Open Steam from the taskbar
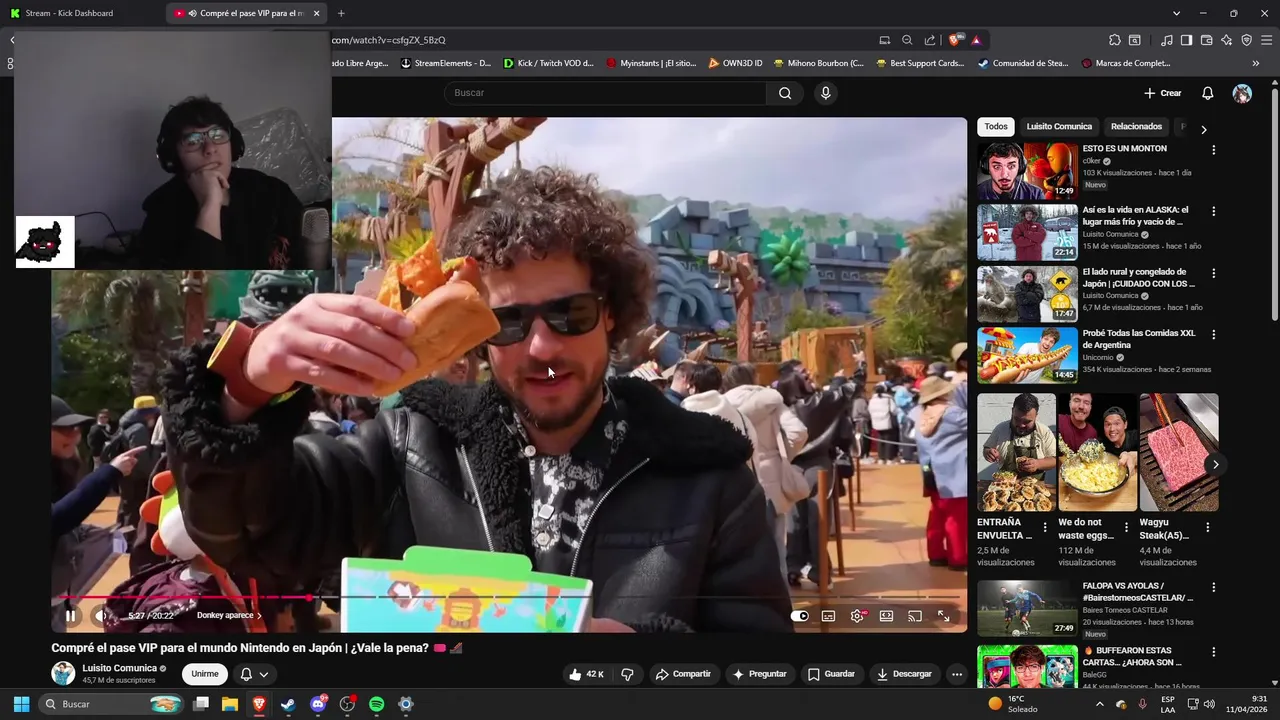Image resolution: width=1280 pixels, height=720 pixels. (x=288, y=704)
